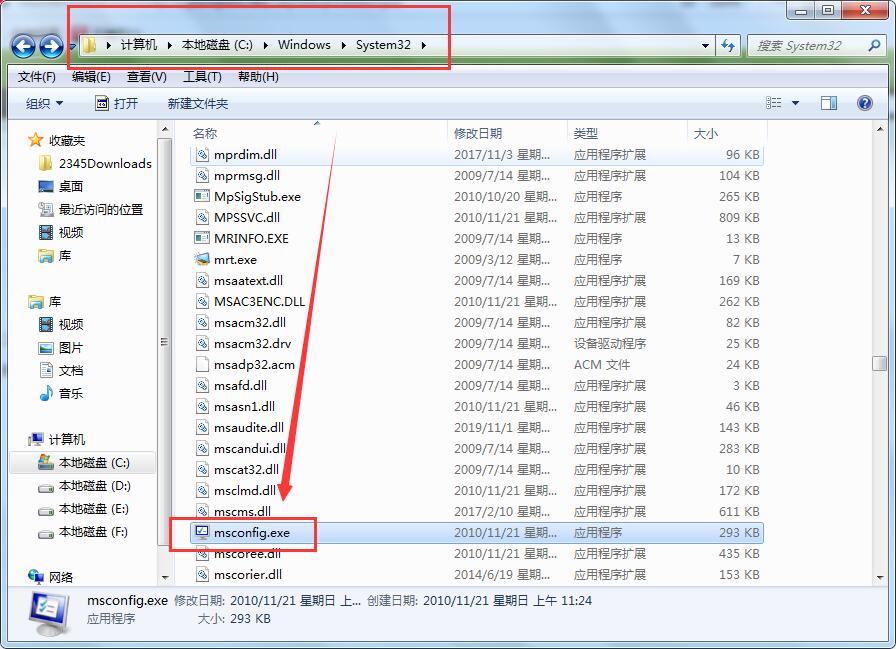Open recent pages dropdown next to Forward
The image size is (896, 649).
[72, 46]
